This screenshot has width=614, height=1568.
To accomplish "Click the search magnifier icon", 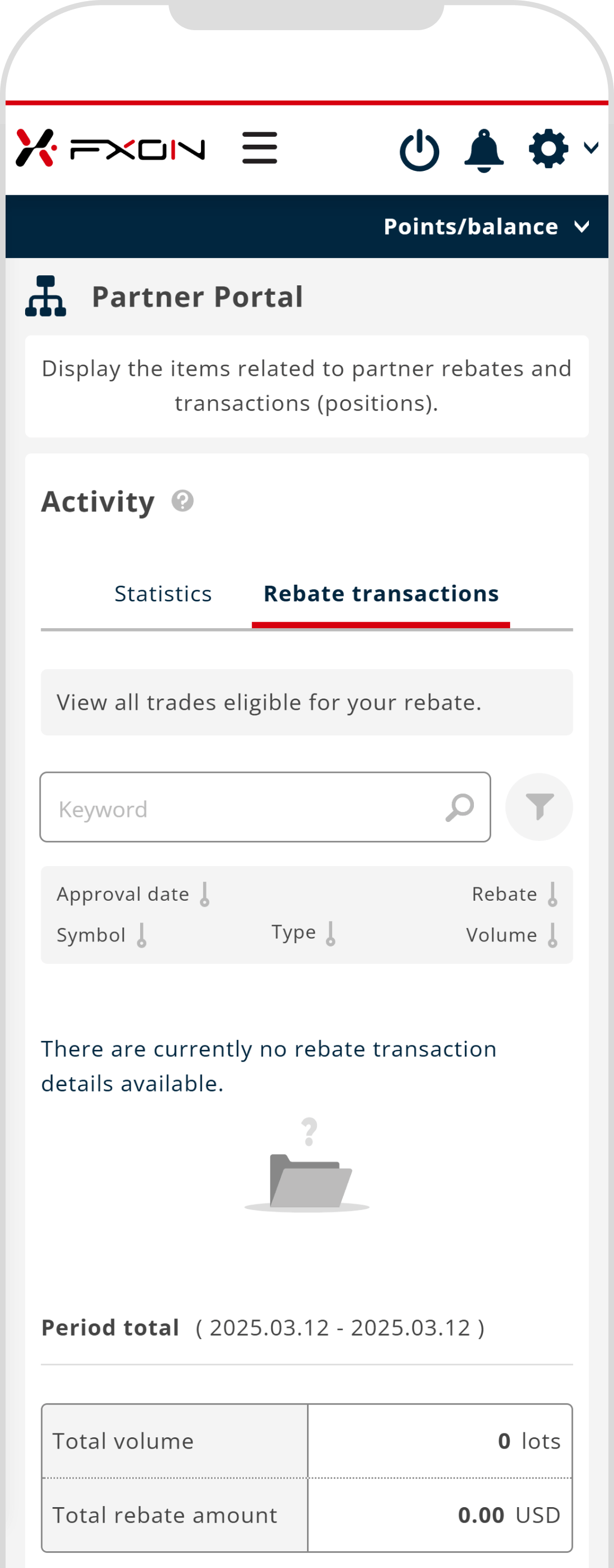I will coord(459,808).
